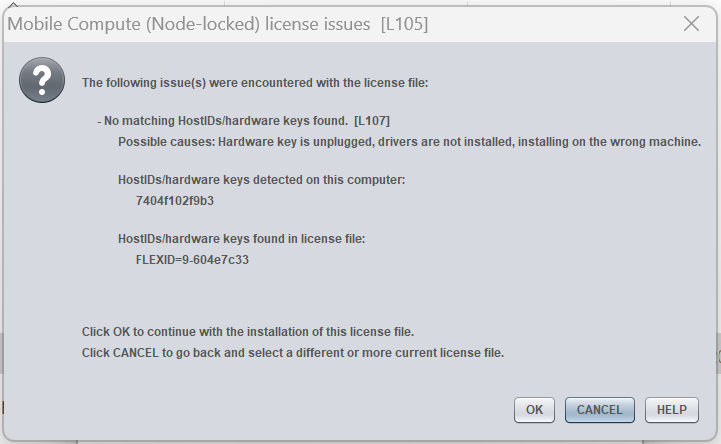Click the 'Click CANCEL to go back' instruction line
Viewport: 721px width, 444px height.
pos(292,352)
